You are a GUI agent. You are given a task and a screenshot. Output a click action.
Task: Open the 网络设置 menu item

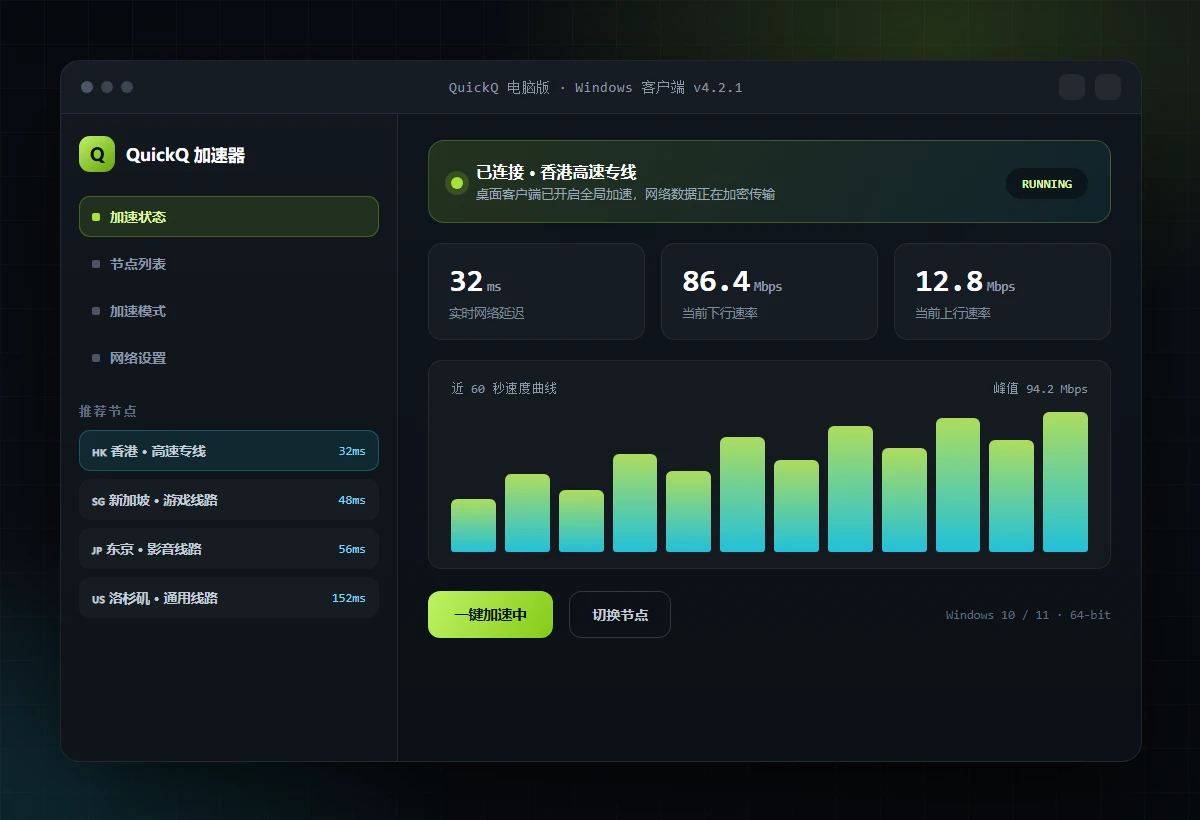coord(229,358)
